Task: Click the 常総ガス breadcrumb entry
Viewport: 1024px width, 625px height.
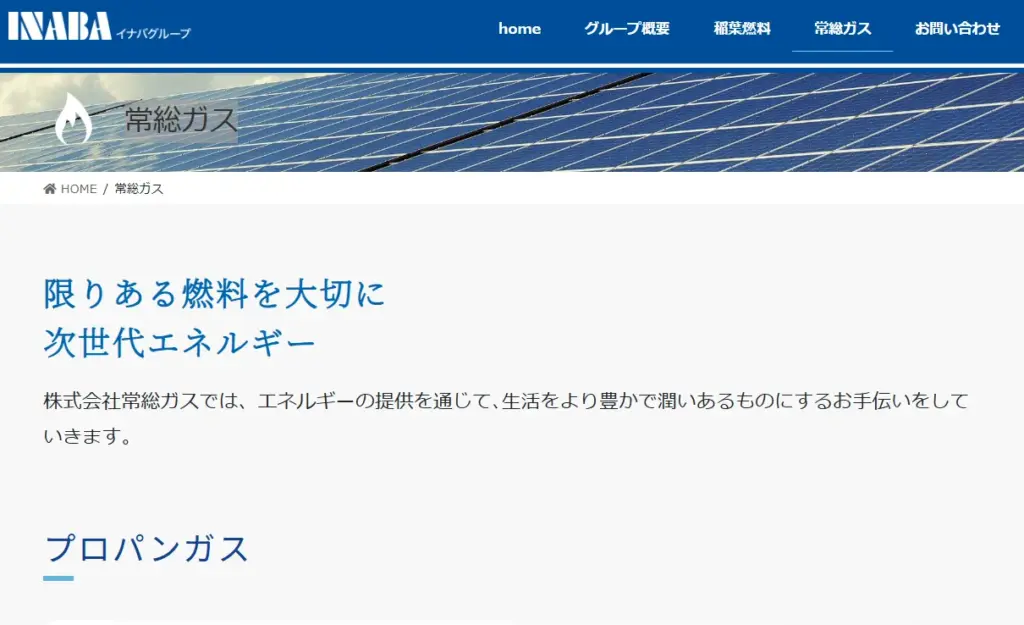Action: (139, 189)
